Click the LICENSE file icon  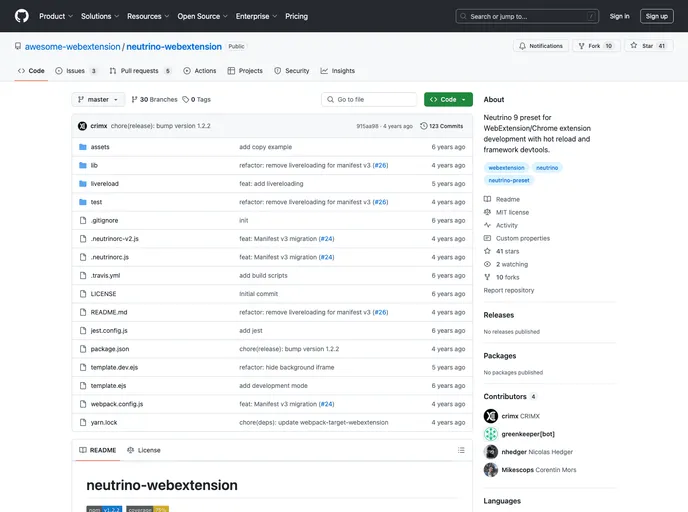coord(82,294)
